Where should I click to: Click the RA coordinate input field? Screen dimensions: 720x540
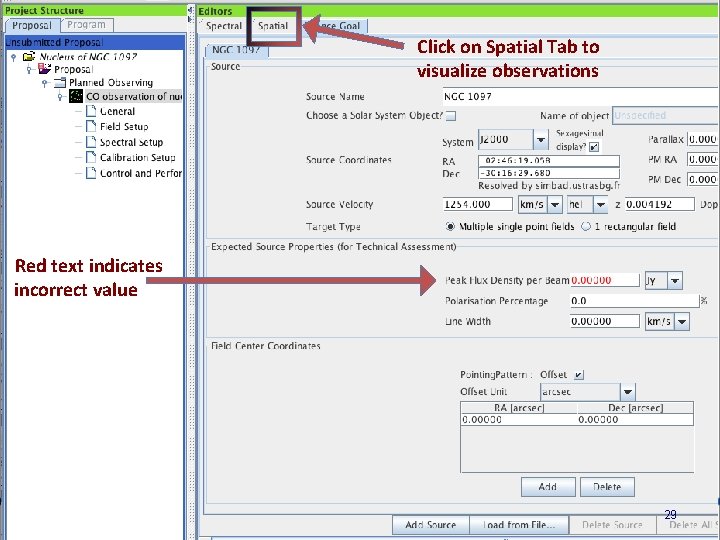click(x=549, y=161)
